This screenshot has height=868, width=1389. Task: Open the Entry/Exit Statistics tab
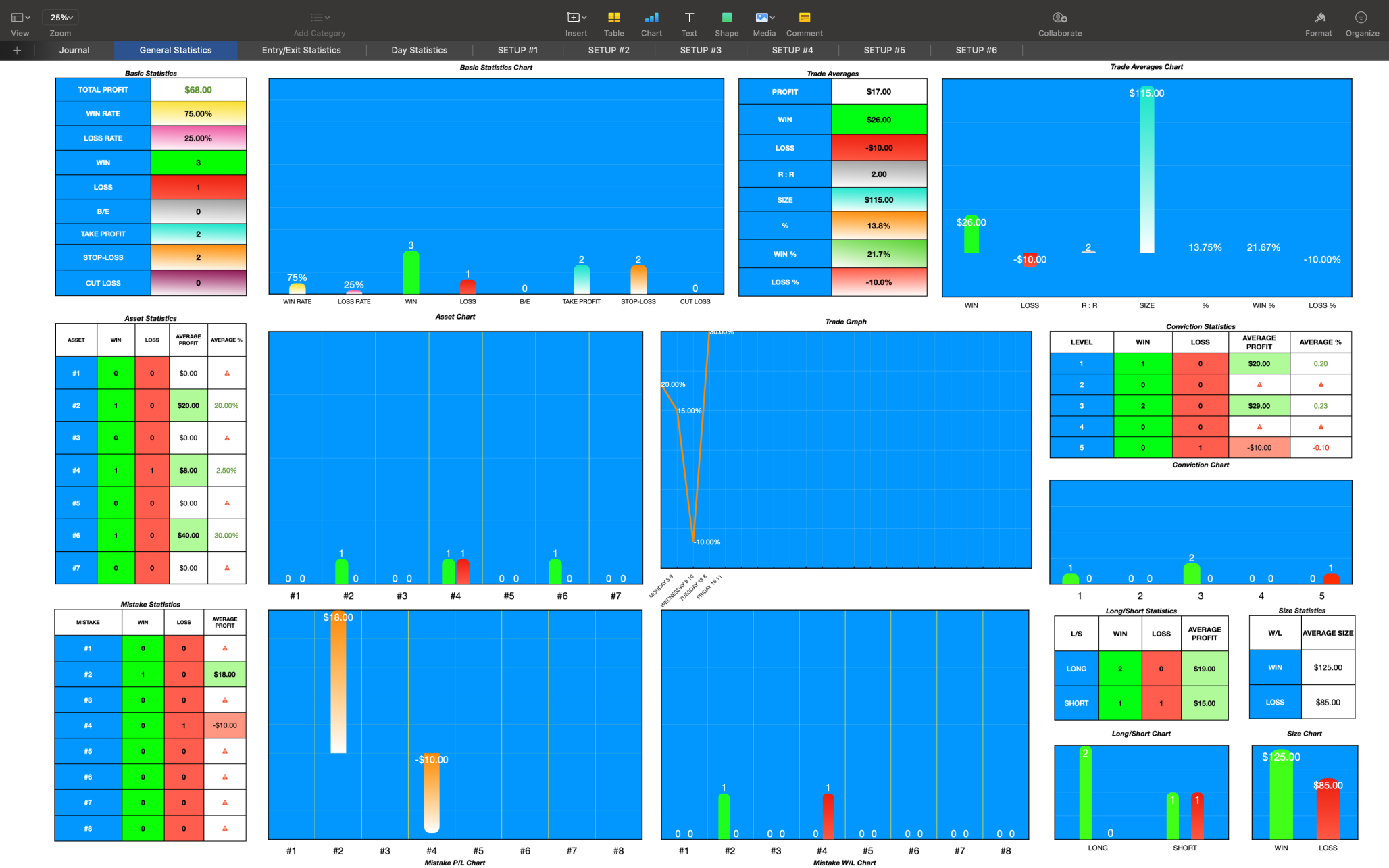(301, 50)
